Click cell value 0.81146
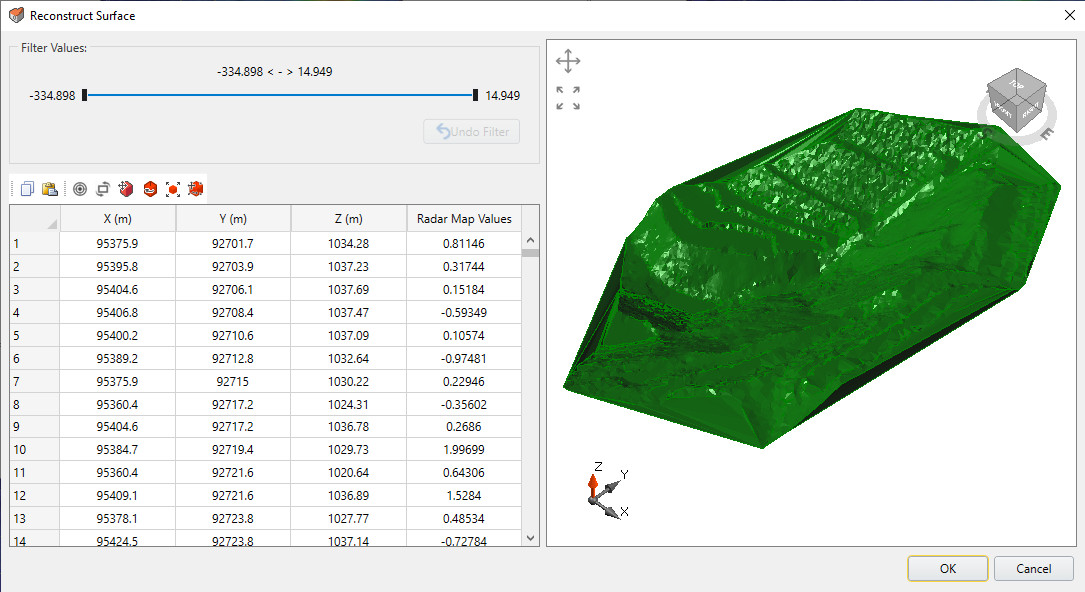Screen dimensions: 1085x592 464,243
